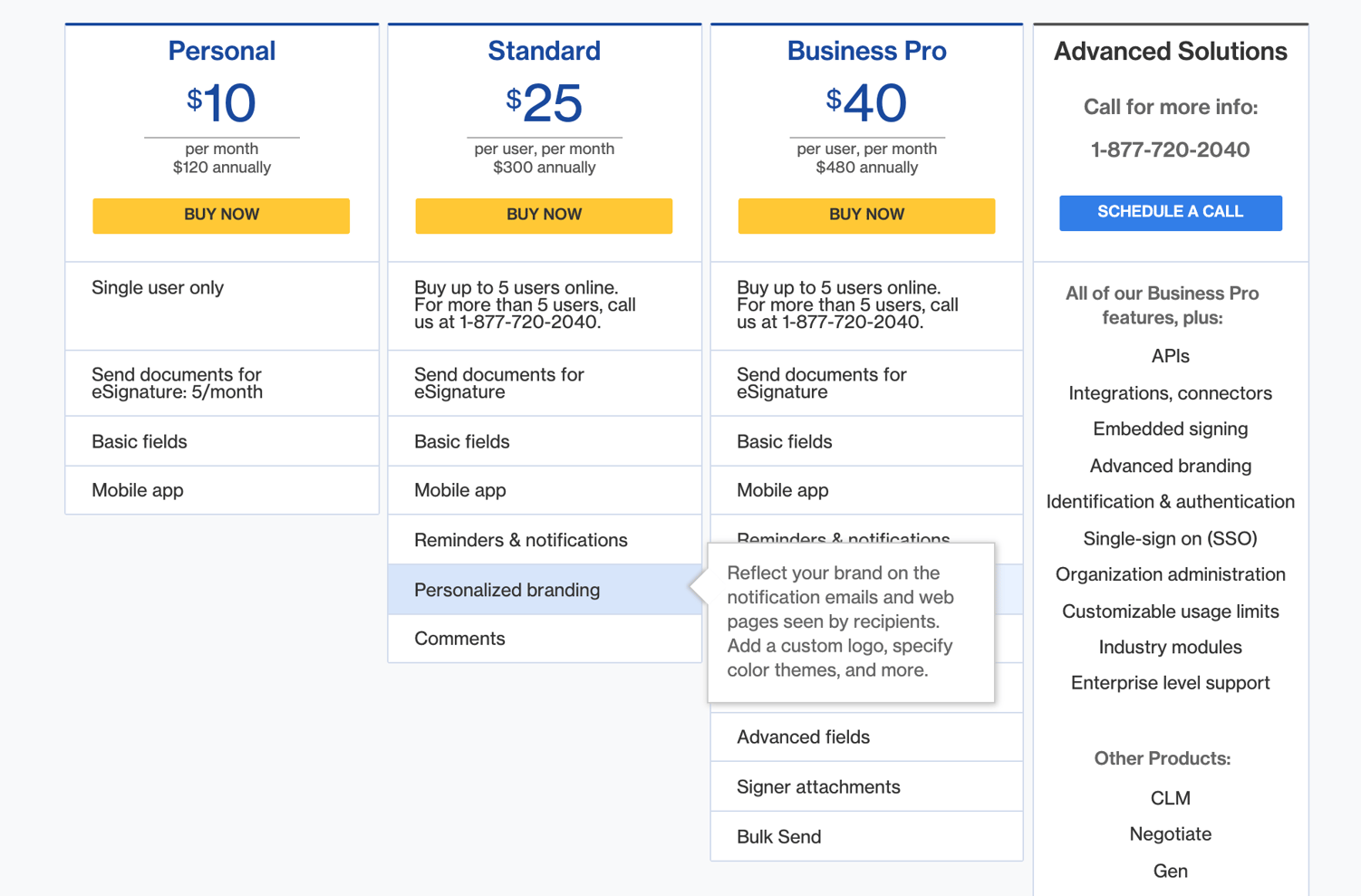Click the Comments row under Standard

click(x=459, y=638)
